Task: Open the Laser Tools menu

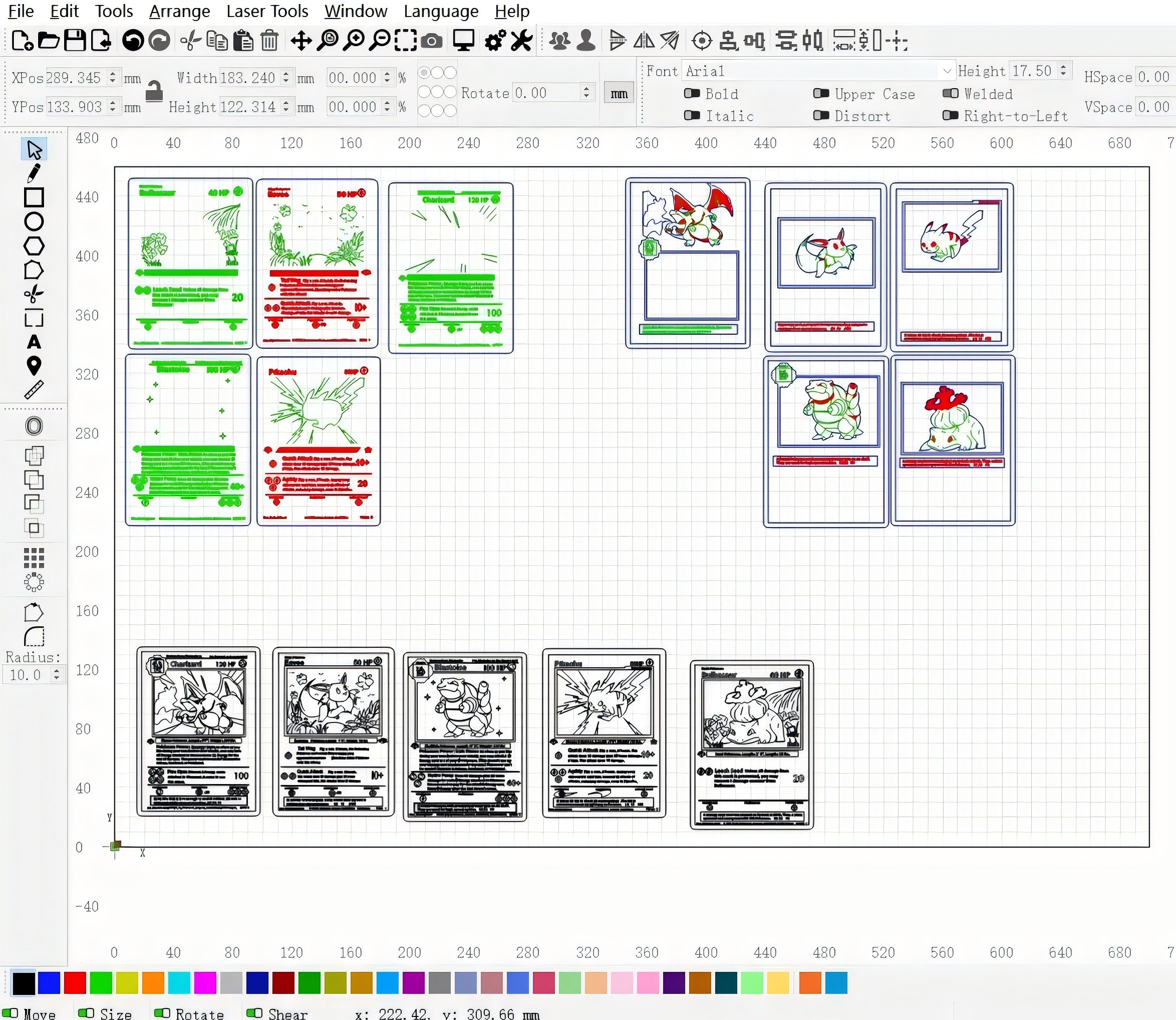Action: pos(267,11)
